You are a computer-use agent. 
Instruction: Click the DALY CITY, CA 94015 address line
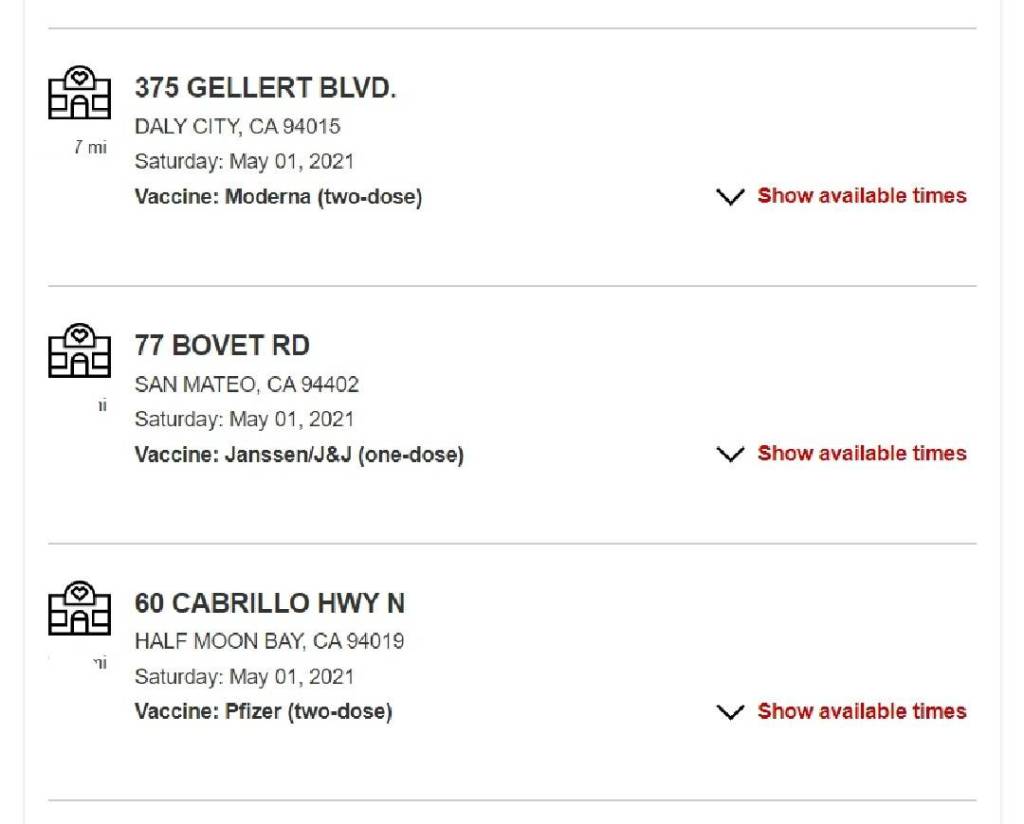237,126
